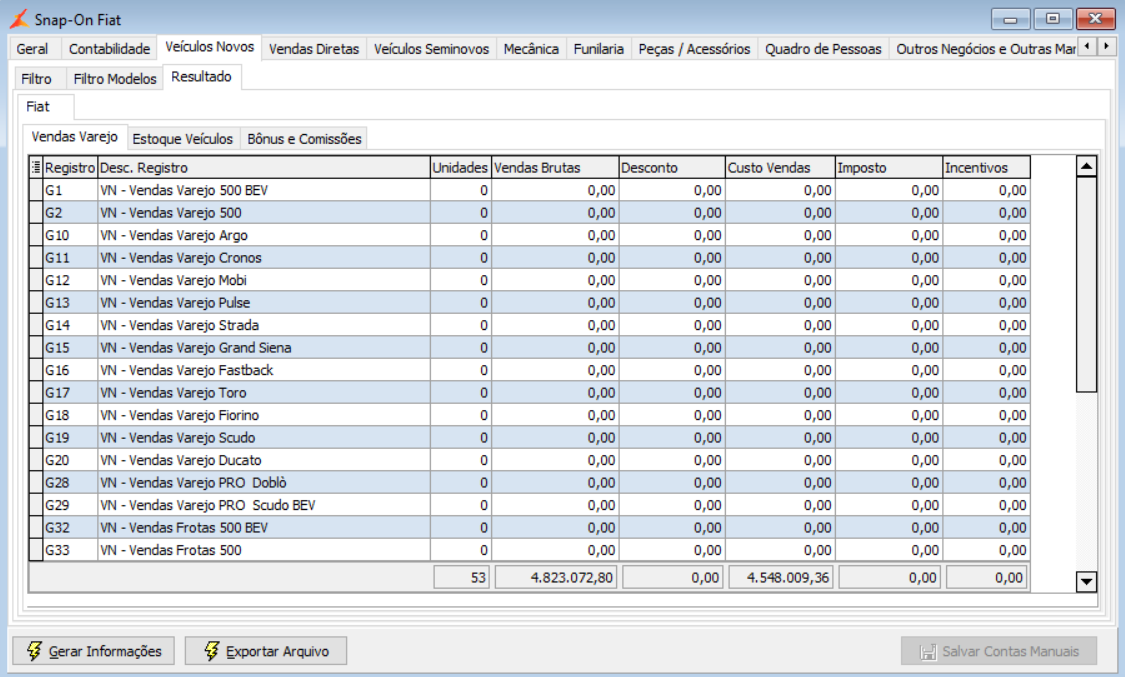This screenshot has width=1125, height=677.
Task: Switch to Bônus e Comissões tab
Action: [x=304, y=138]
